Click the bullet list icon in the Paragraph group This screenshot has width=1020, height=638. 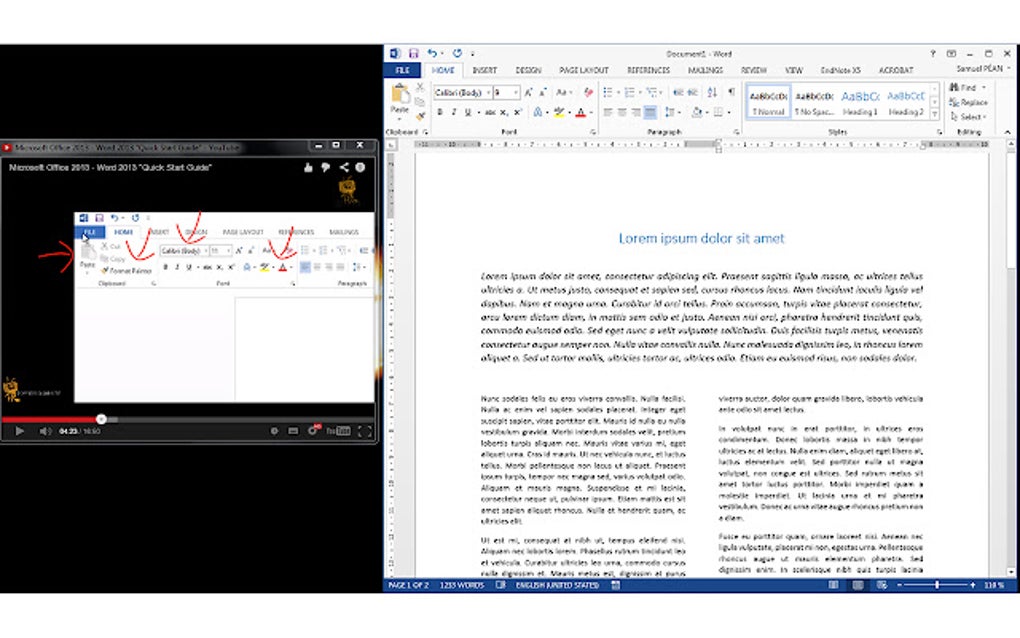coord(608,92)
